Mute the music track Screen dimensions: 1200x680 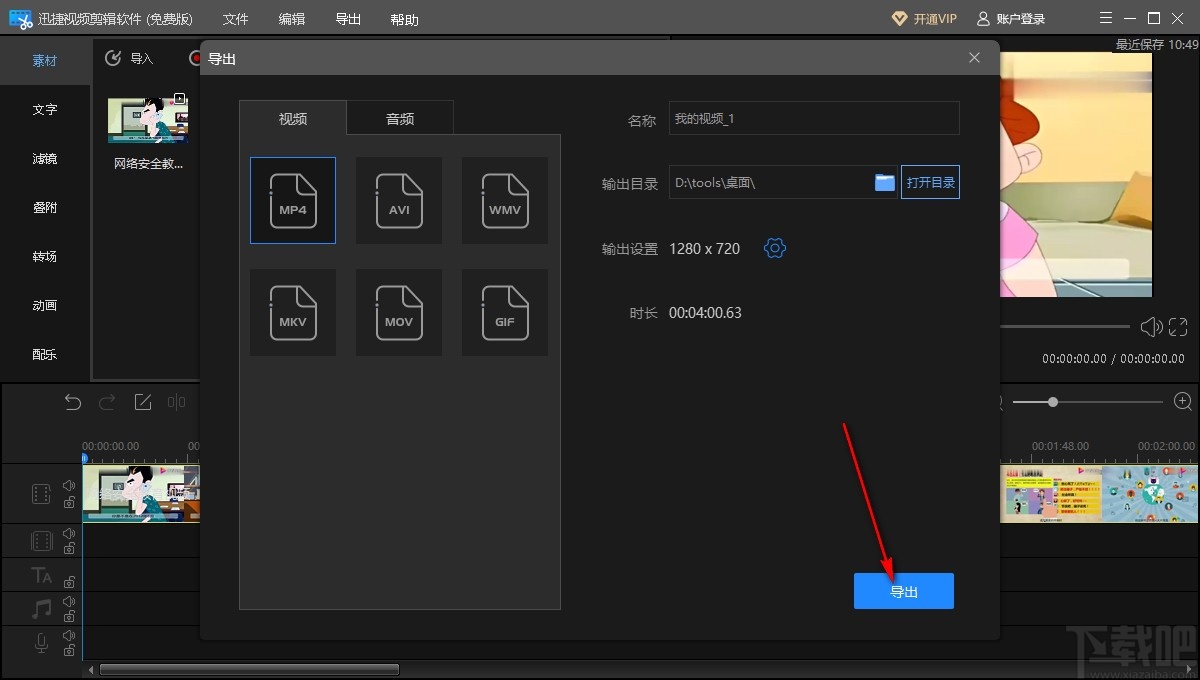[69, 602]
